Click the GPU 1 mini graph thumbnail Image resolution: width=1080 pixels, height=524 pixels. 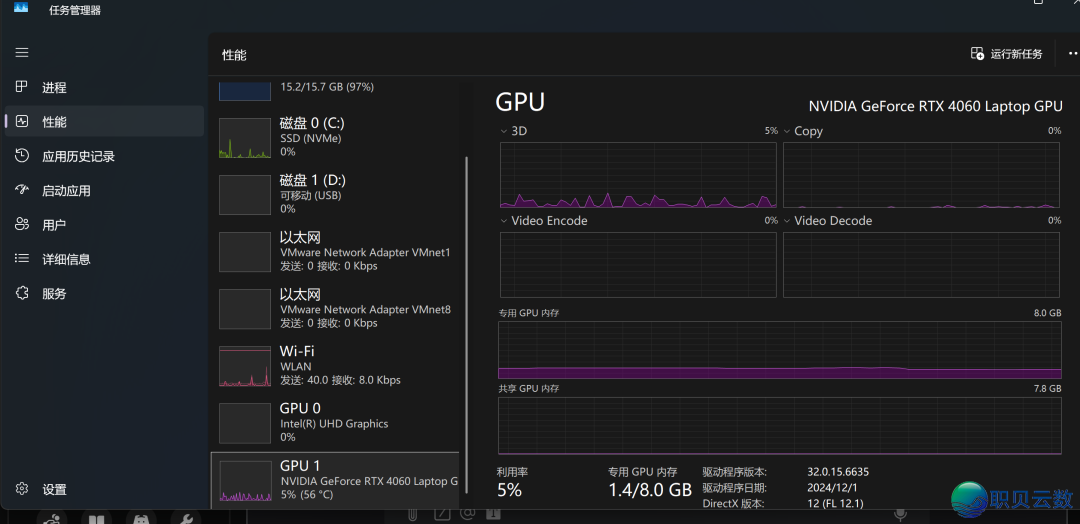pyautogui.click(x=245, y=481)
